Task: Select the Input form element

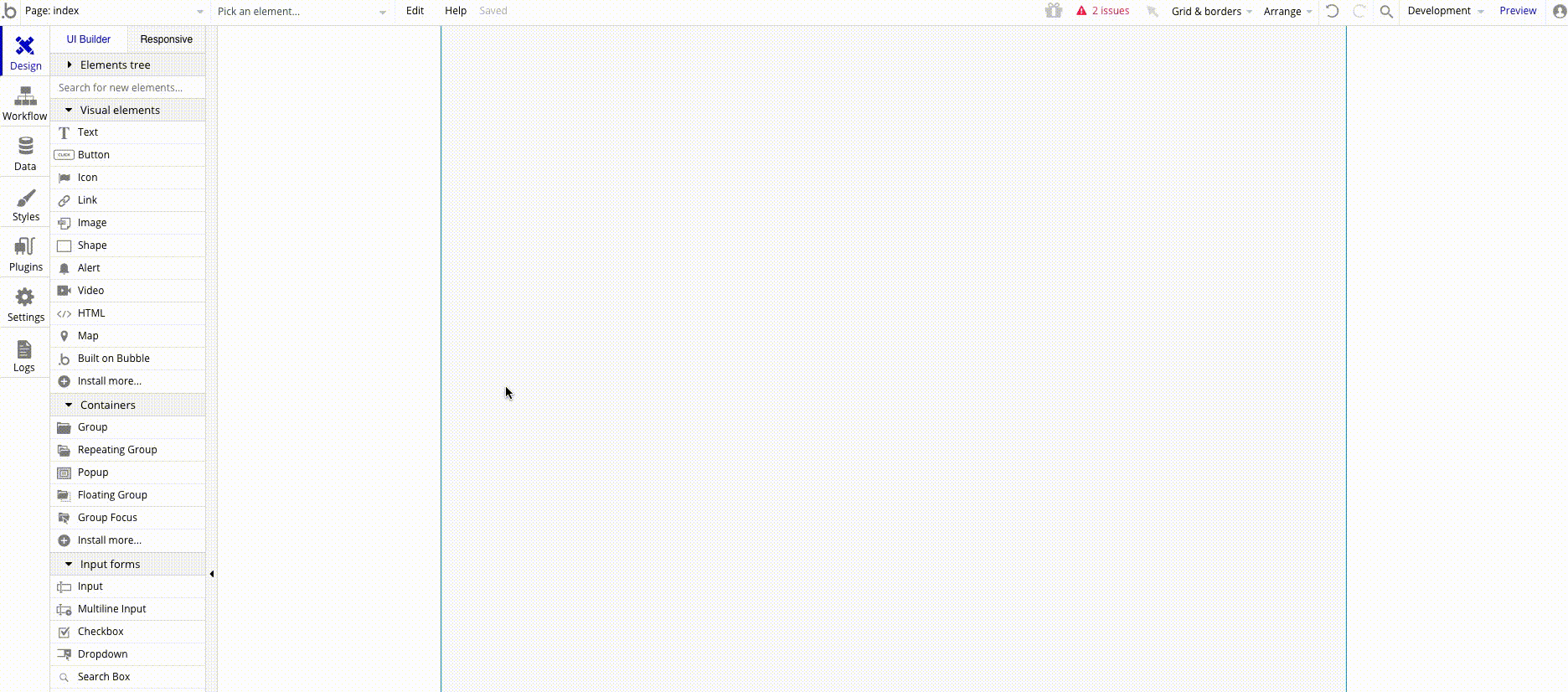Action: coord(128,586)
